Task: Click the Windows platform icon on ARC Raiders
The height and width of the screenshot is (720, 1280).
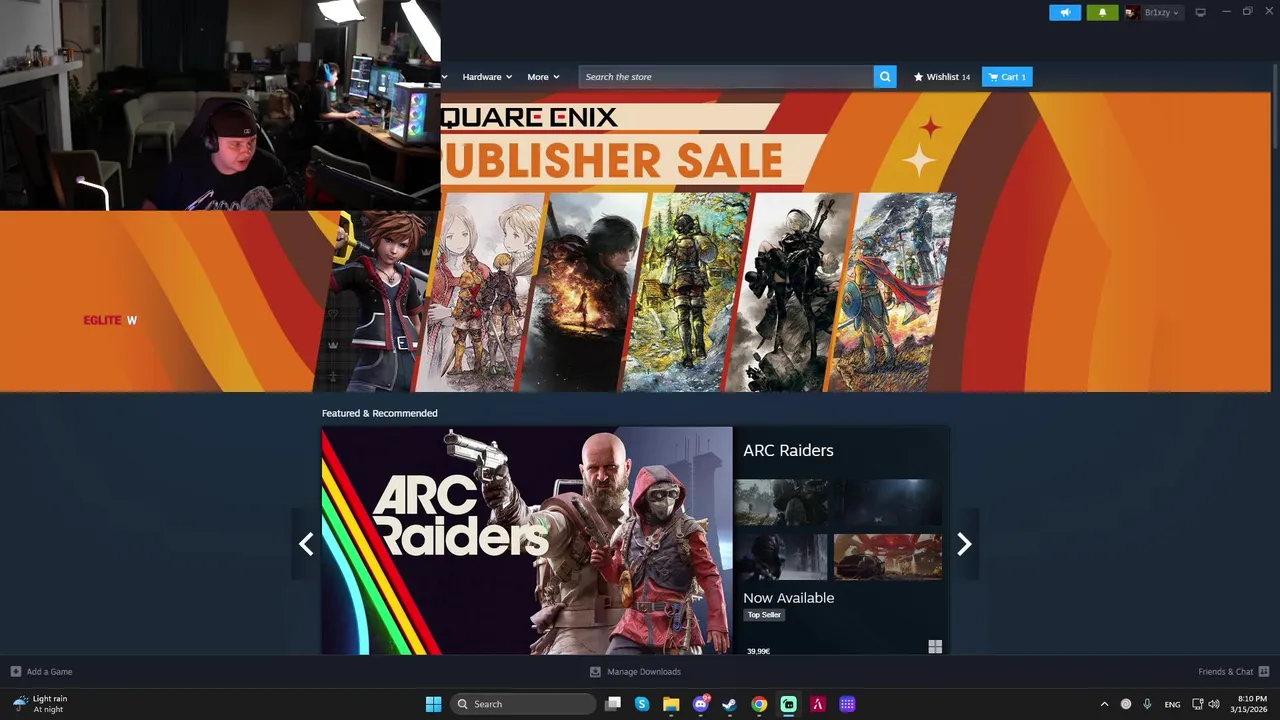Action: pos(935,647)
